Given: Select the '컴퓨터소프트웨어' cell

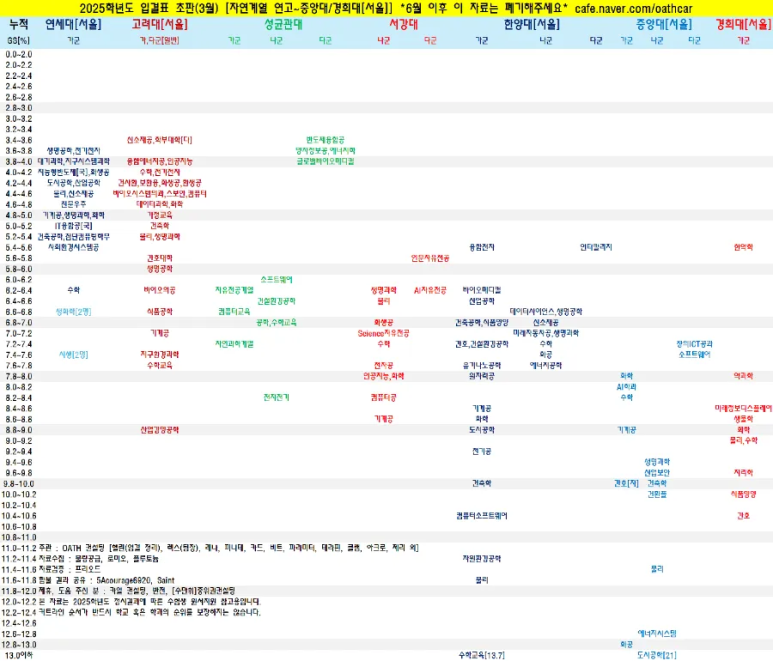Looking at the screenshot, I should [482, 516].
